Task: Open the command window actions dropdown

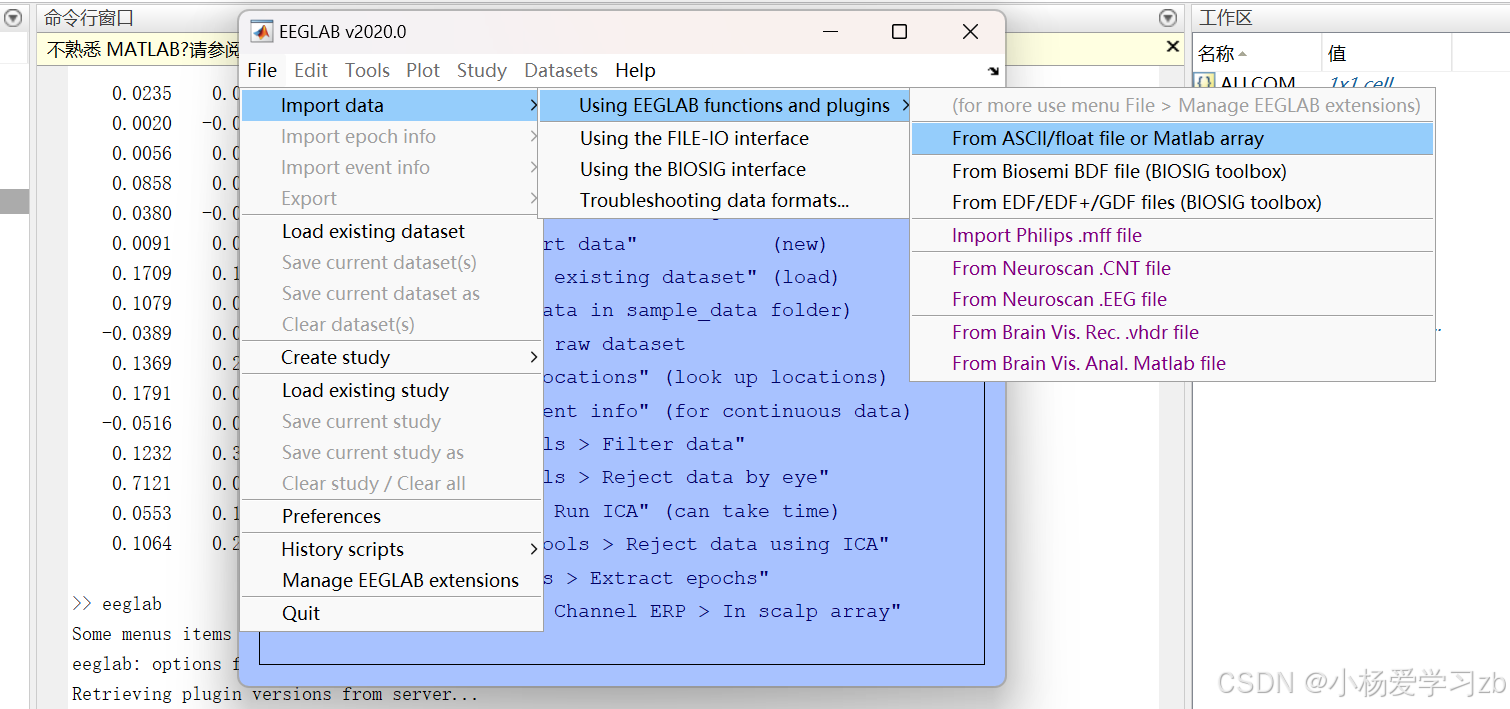Action: coord(1168,17)
